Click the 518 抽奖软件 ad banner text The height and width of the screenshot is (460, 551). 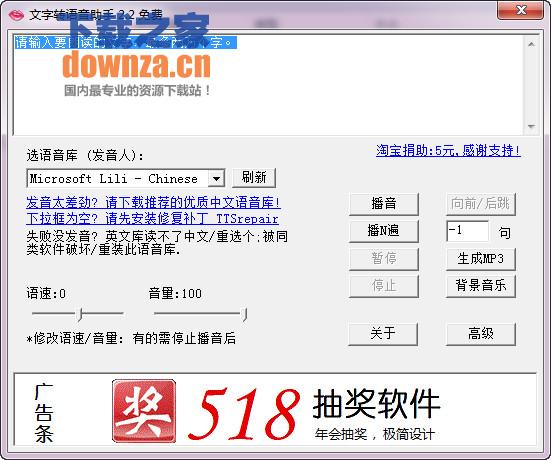pos(315,414)
